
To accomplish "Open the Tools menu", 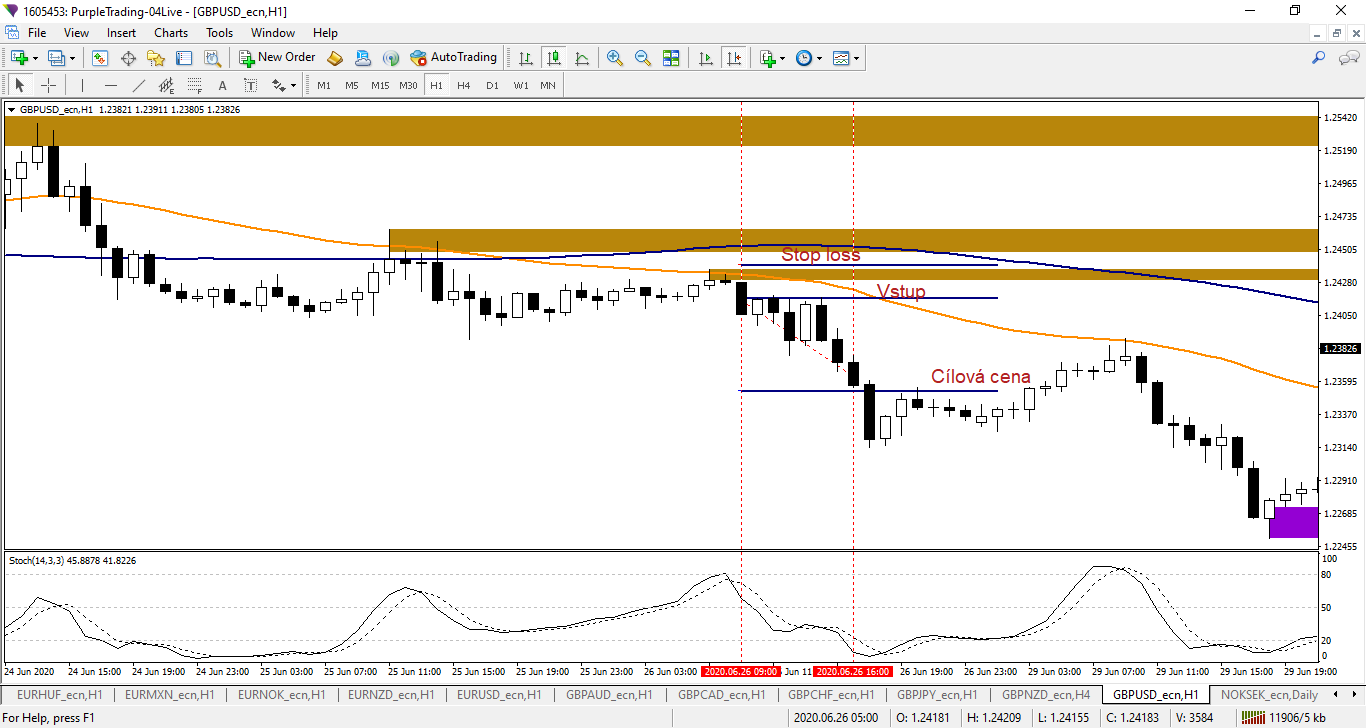I will 219,33.
